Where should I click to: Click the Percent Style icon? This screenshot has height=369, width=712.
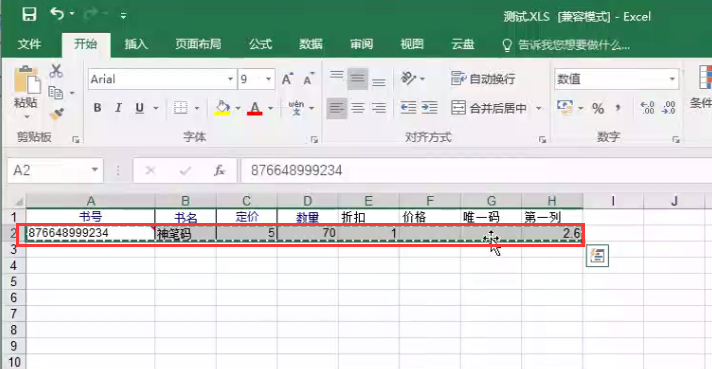[x=598, y=108]
